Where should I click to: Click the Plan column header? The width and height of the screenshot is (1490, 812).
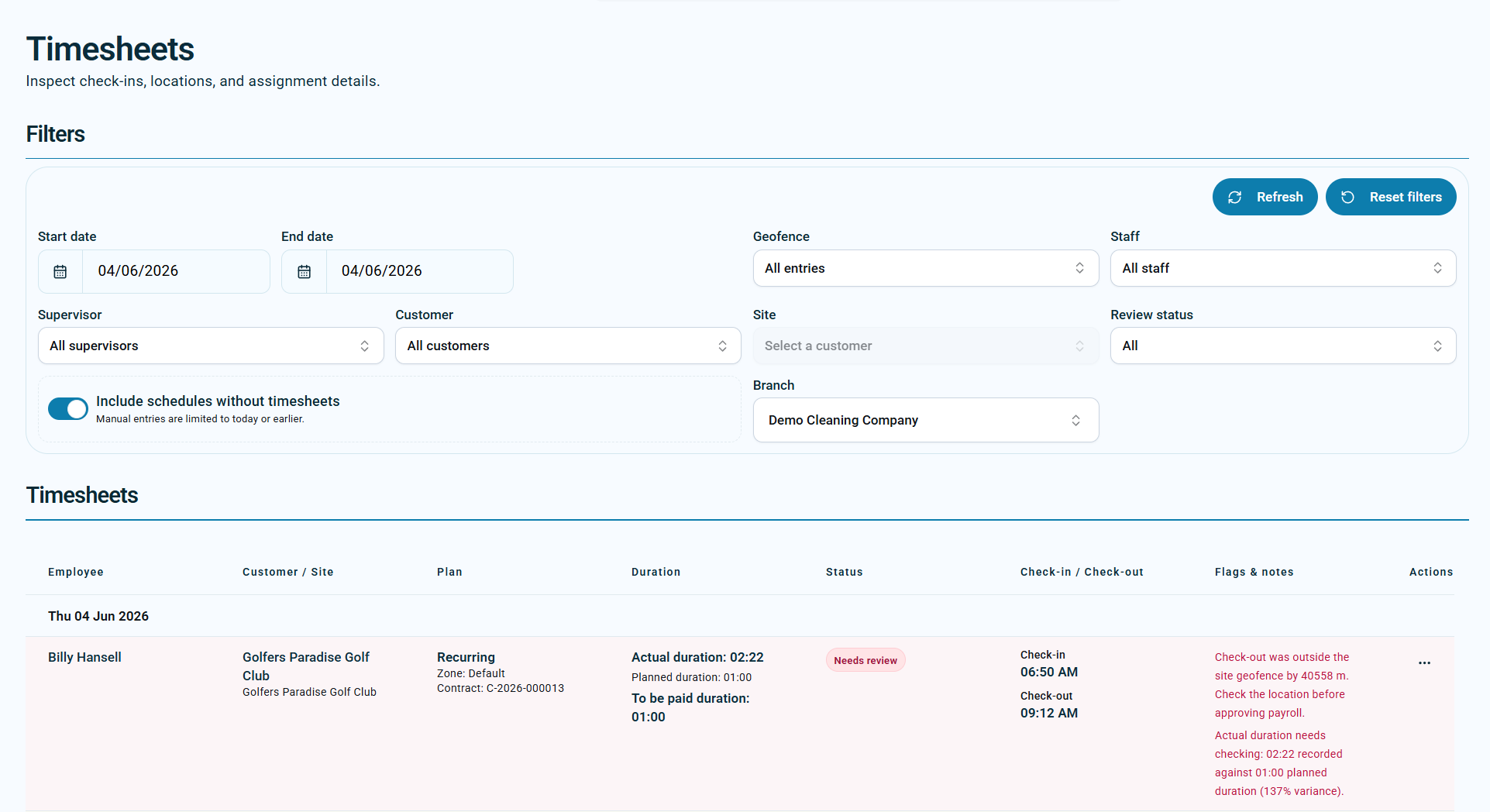click(449, 572)
